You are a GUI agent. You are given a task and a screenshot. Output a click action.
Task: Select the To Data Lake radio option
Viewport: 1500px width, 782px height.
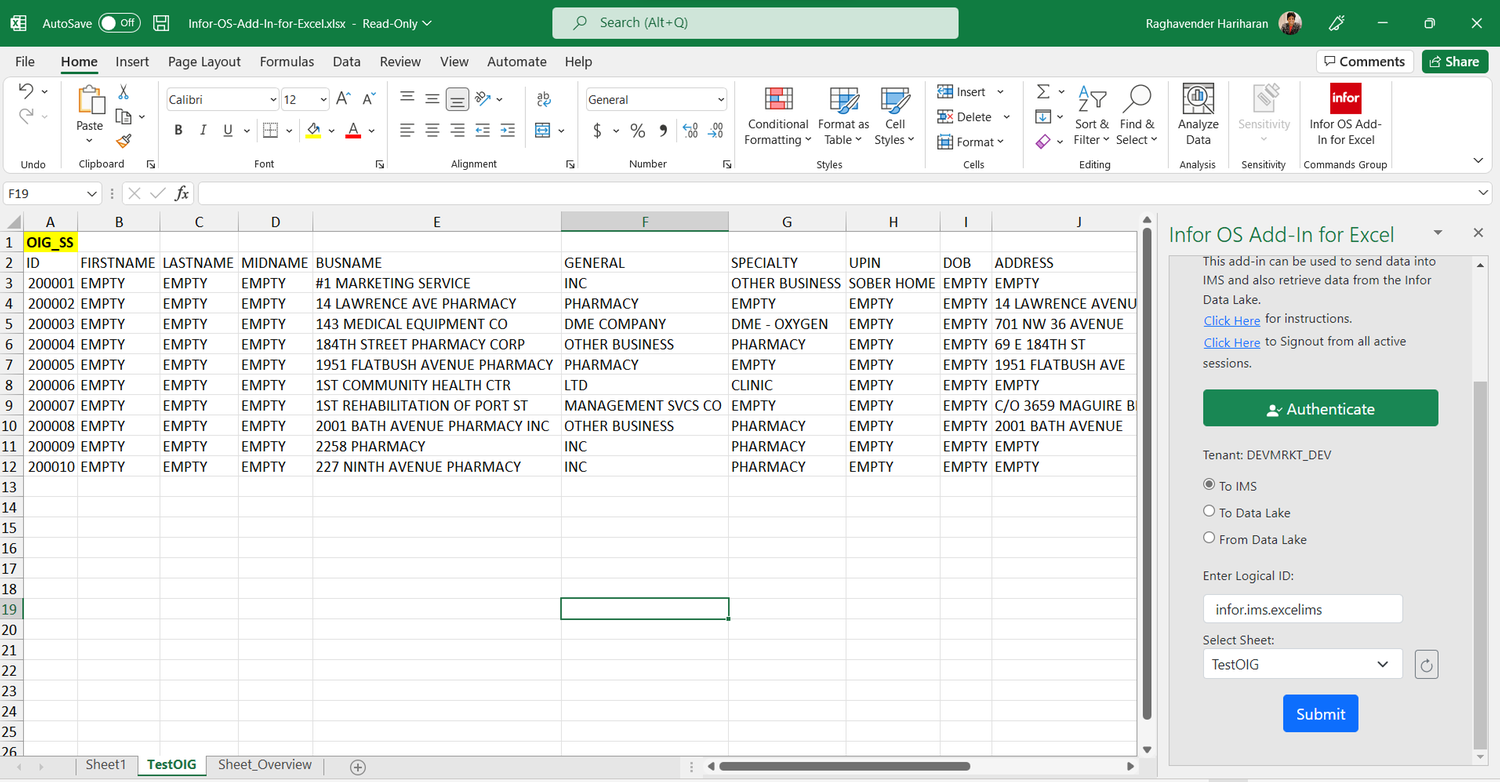point(1209,511)
